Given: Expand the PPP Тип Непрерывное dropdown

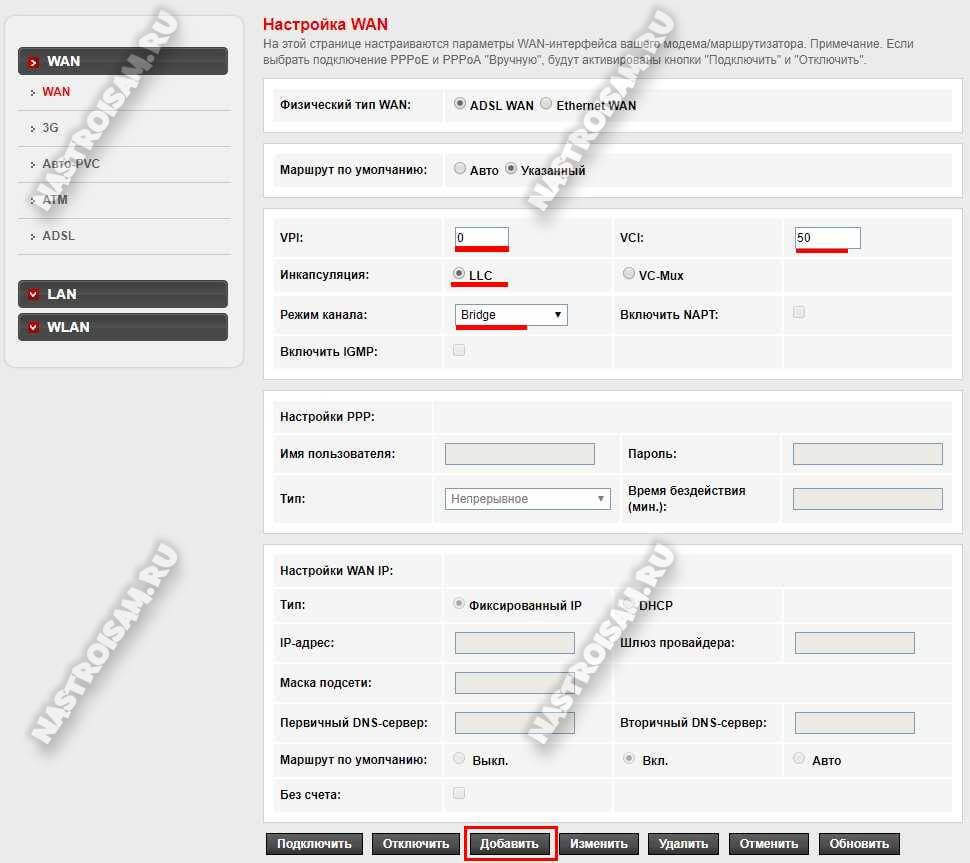Looking at the screenshot, I should (x=527, y=498).
